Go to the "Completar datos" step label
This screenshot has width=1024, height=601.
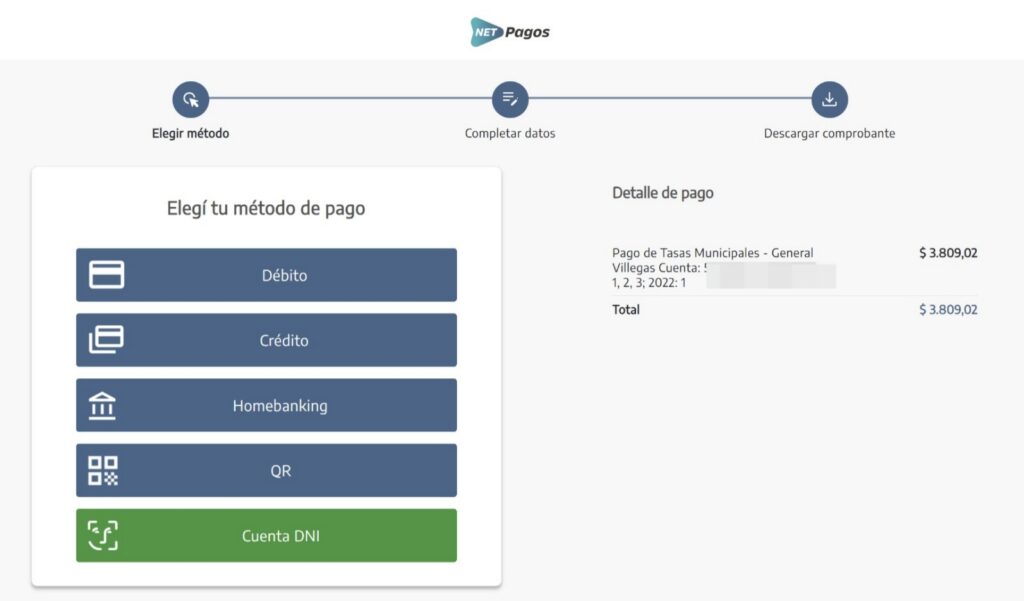pos(510,133)
